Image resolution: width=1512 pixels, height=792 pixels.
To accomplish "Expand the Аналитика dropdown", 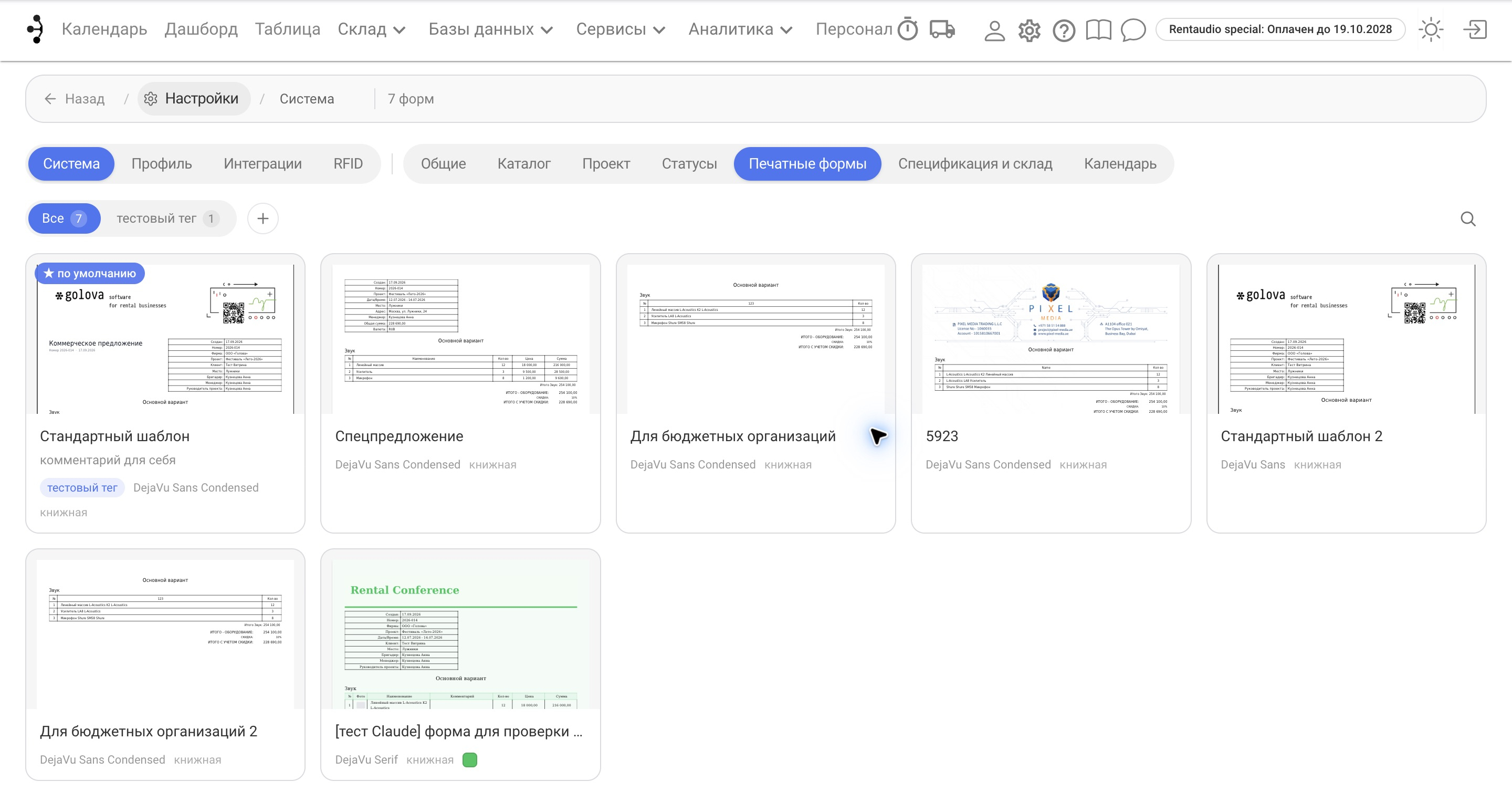I will [740, 29].
